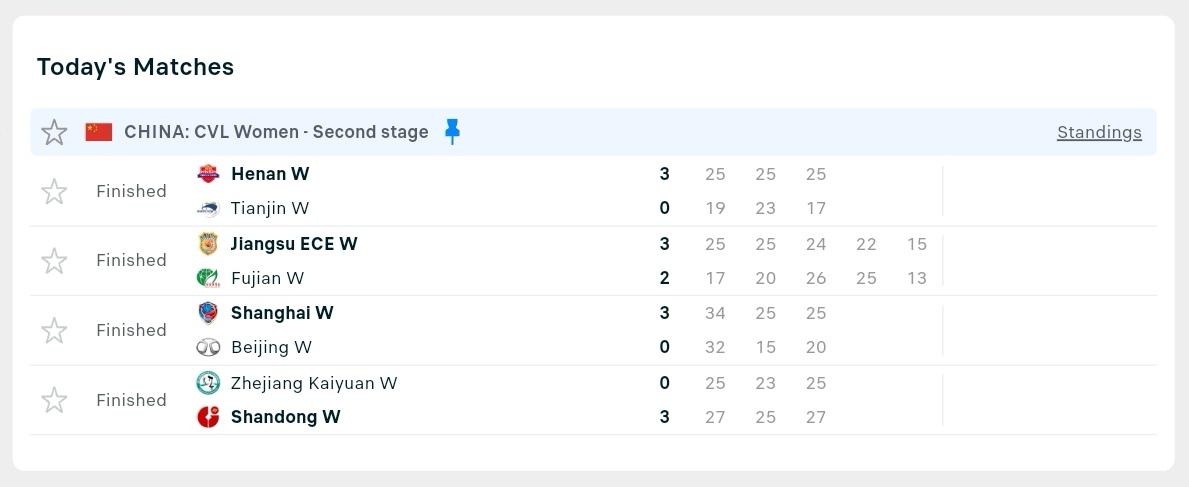
Task: Click the China flag icon
Action: (x=98, y=132)
